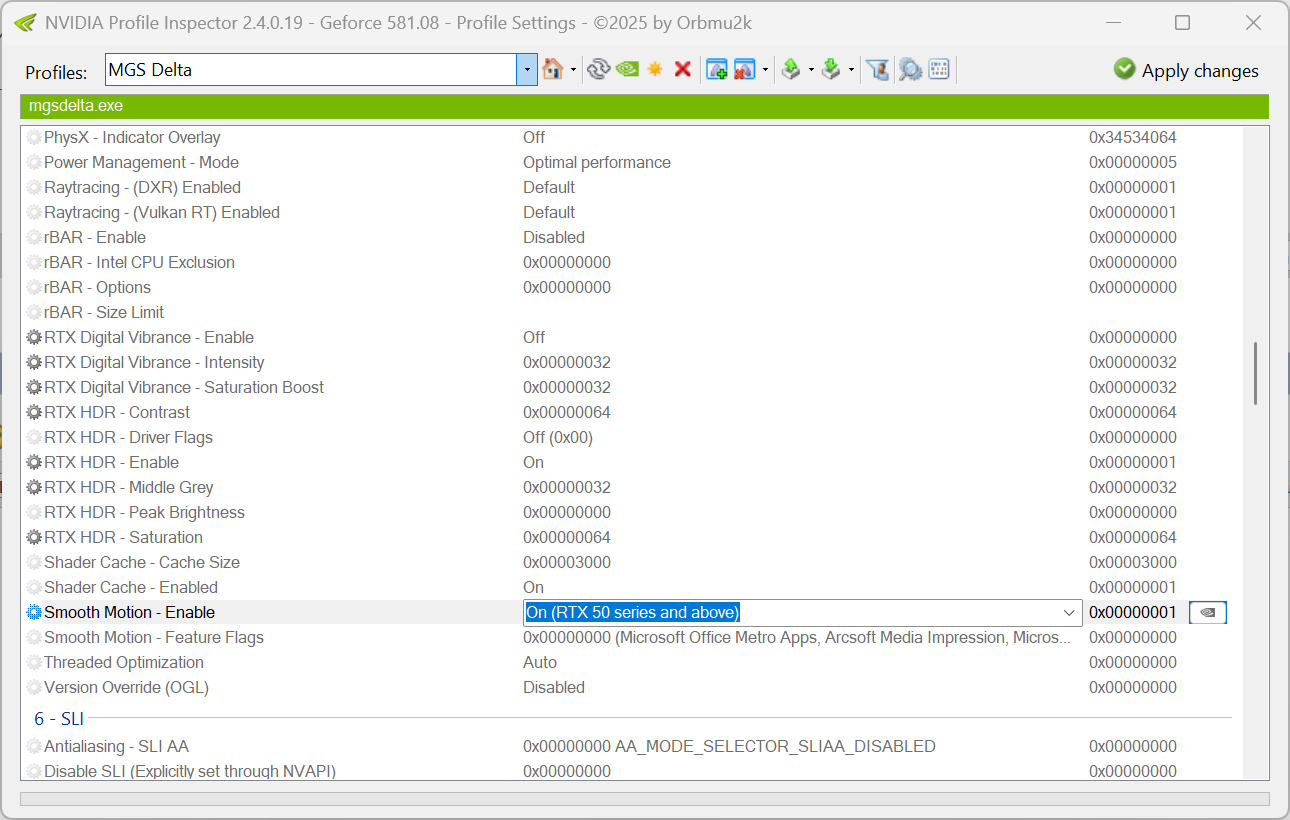Click Optimal performance value
This screenshot has width=1290, height=820.
pyautogui.click(x=597, y=162)
